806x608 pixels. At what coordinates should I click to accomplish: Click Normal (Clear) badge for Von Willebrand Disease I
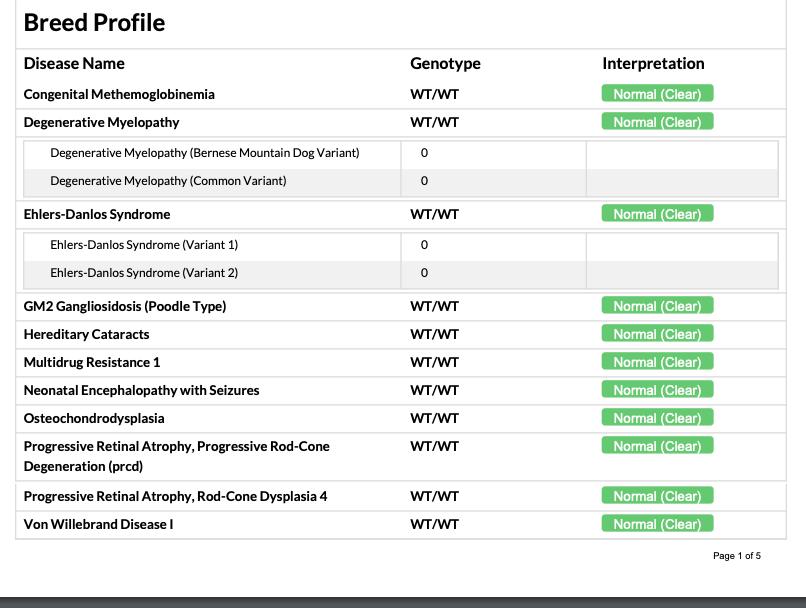pyautogui.click(x=657, y=524)
